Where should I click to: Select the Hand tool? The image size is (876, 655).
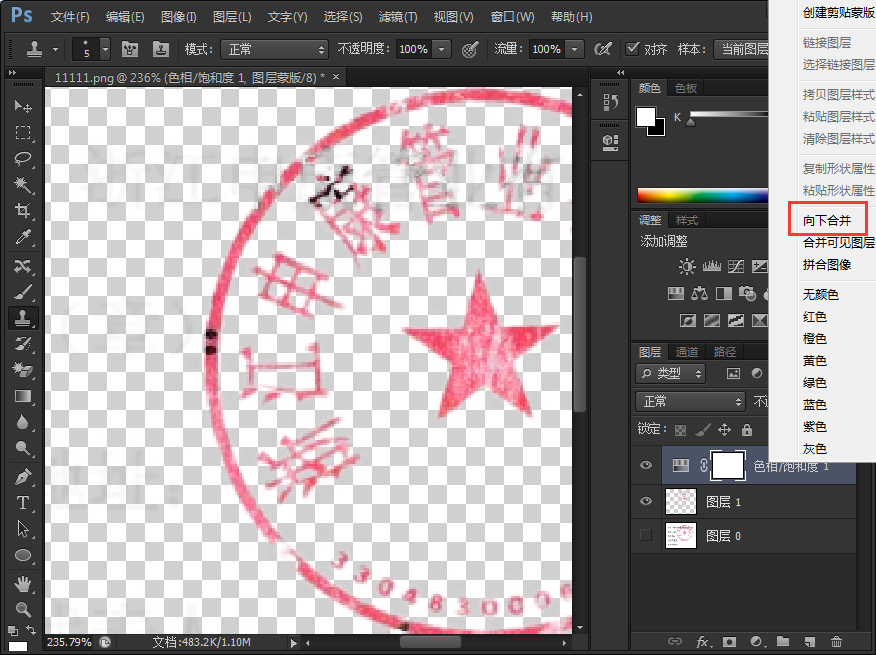click(x=23, y=585)
